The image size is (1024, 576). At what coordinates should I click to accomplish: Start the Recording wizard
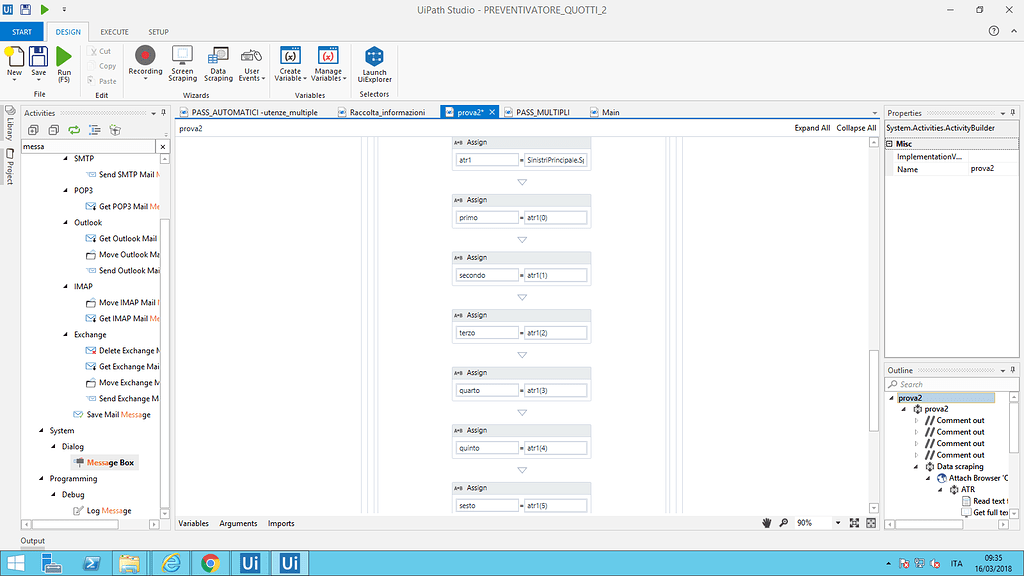point(144,62)
